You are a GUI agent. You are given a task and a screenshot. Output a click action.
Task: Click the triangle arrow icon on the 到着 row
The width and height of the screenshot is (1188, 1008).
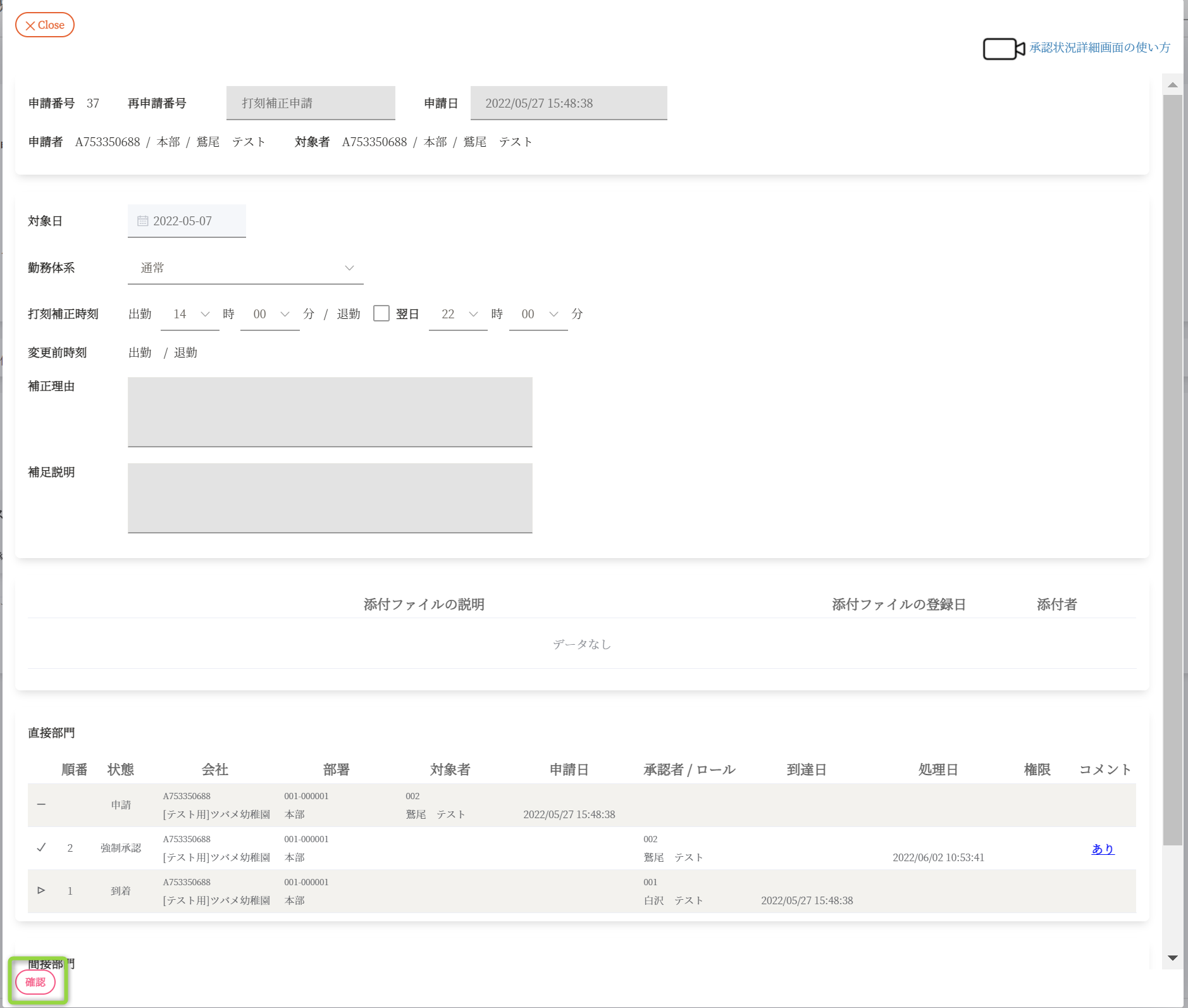(x=41, y=890)
